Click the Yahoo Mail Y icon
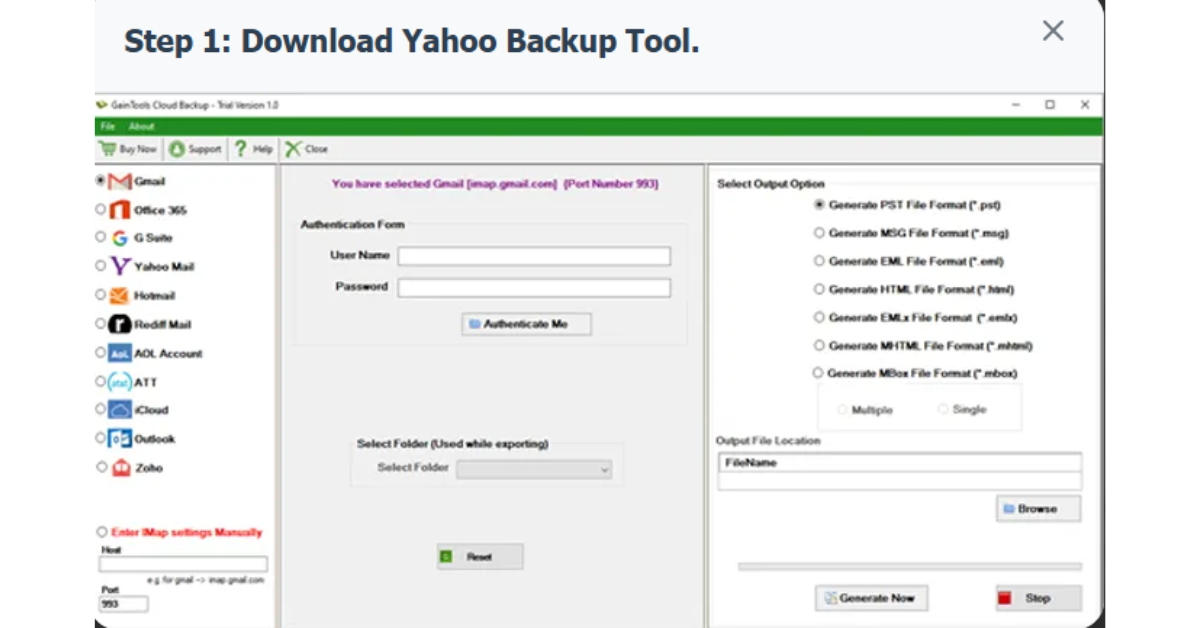1200x628 pixels. [x=120, y=266]
